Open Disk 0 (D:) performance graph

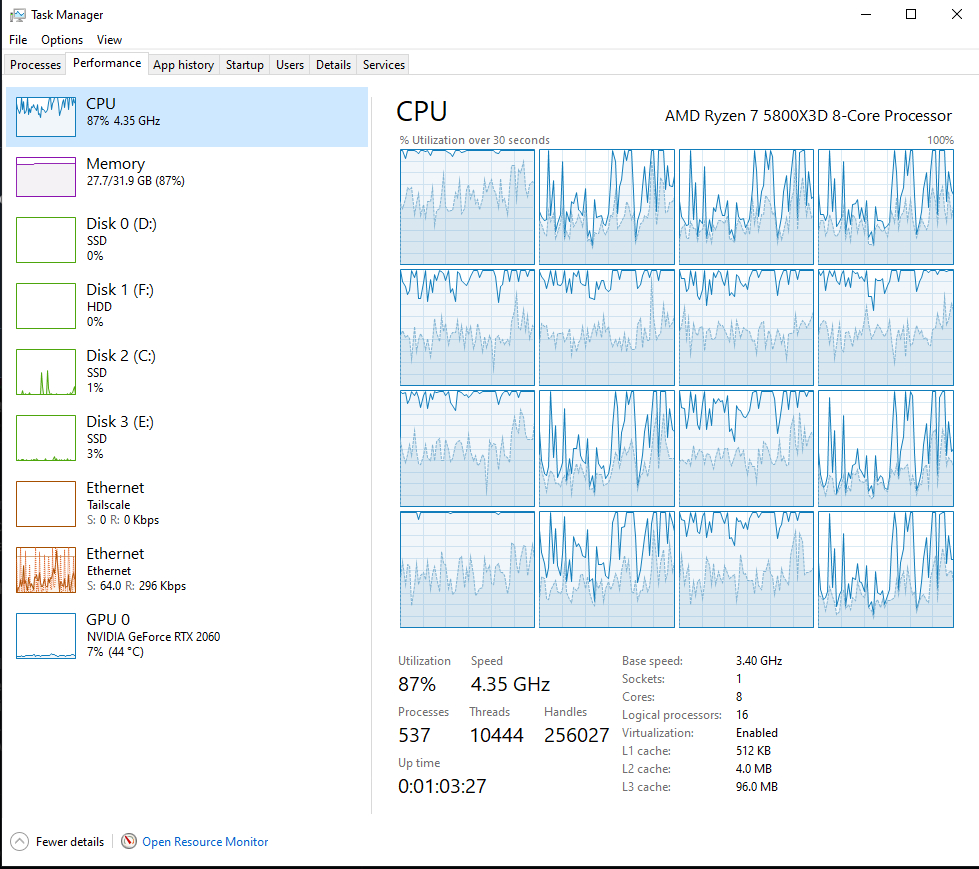(x=46, y=241)
